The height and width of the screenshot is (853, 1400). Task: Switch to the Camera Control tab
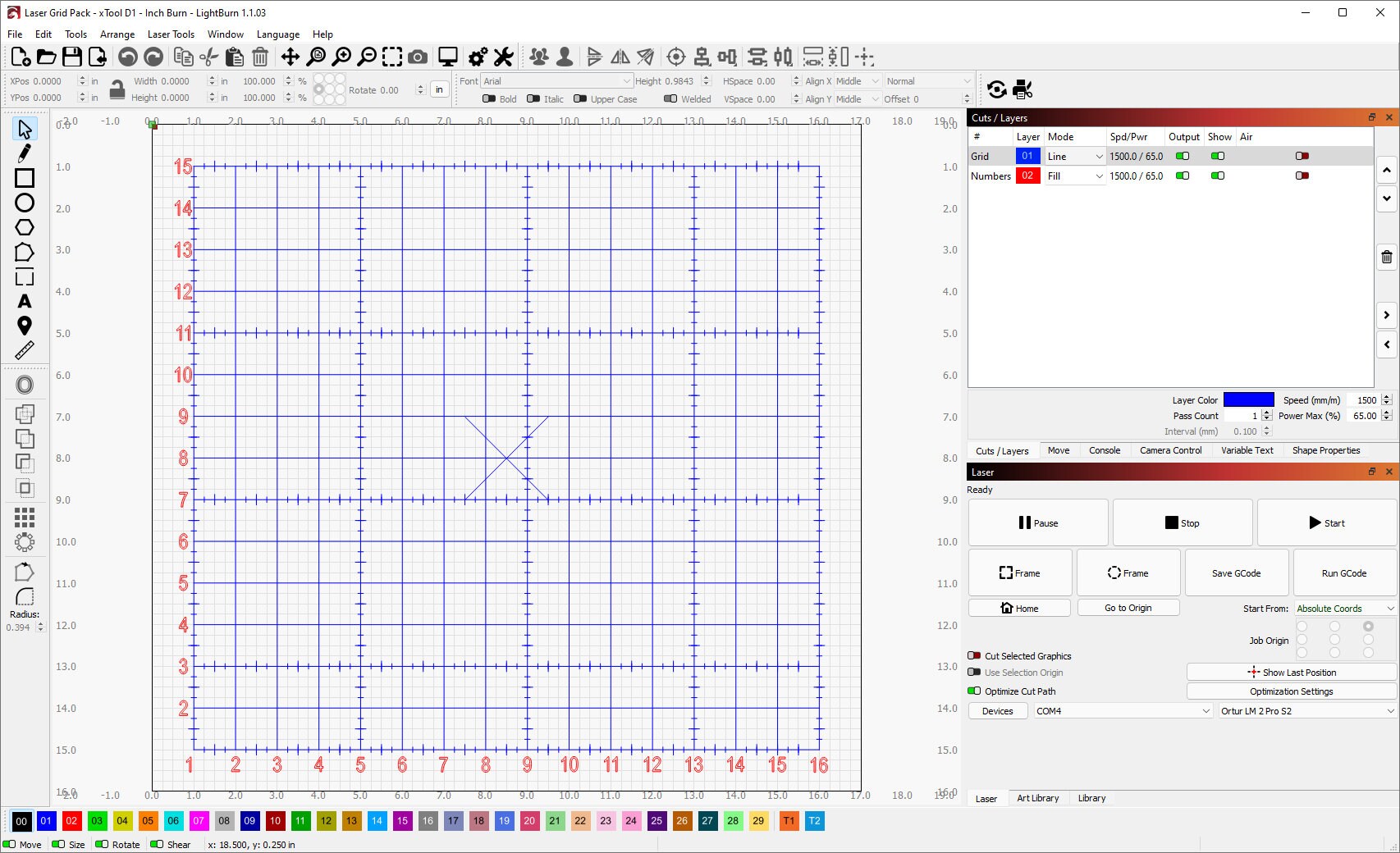click(1170, 450)
